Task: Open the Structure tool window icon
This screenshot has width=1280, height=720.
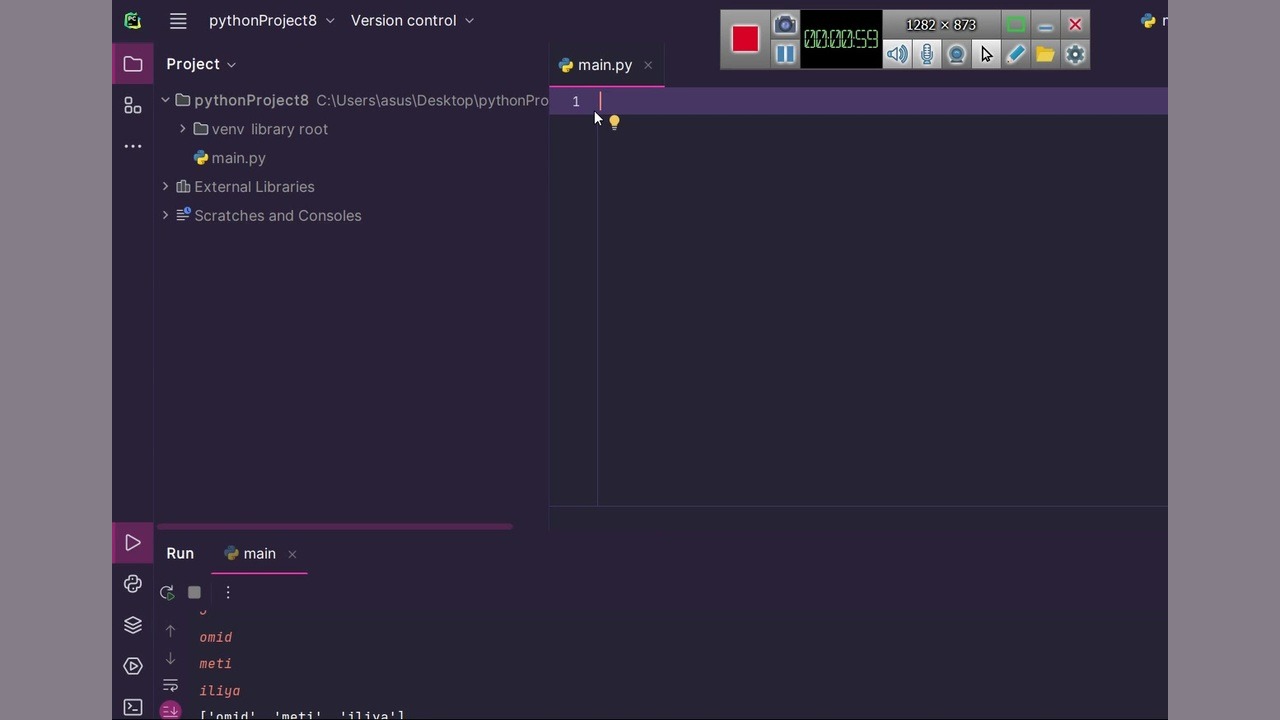Action: pyautogui.click(x=133, y=105)
